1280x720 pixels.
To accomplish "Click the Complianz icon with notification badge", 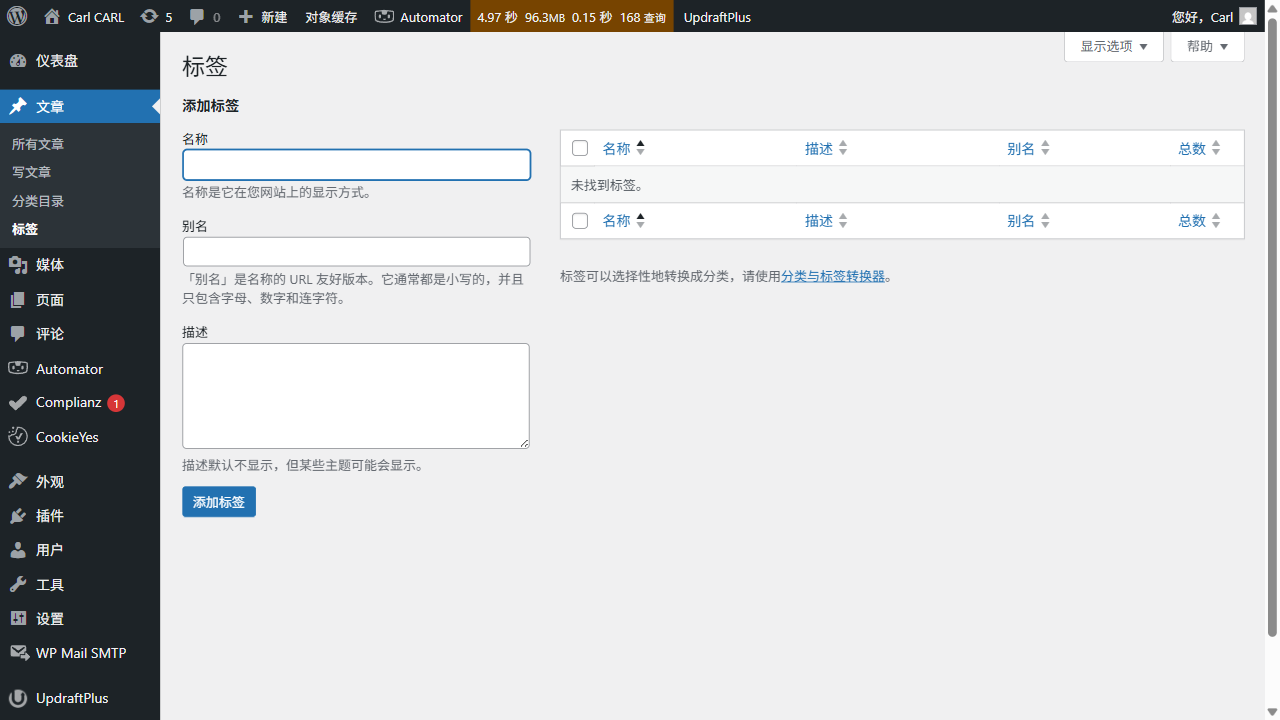I will point(17,402).
